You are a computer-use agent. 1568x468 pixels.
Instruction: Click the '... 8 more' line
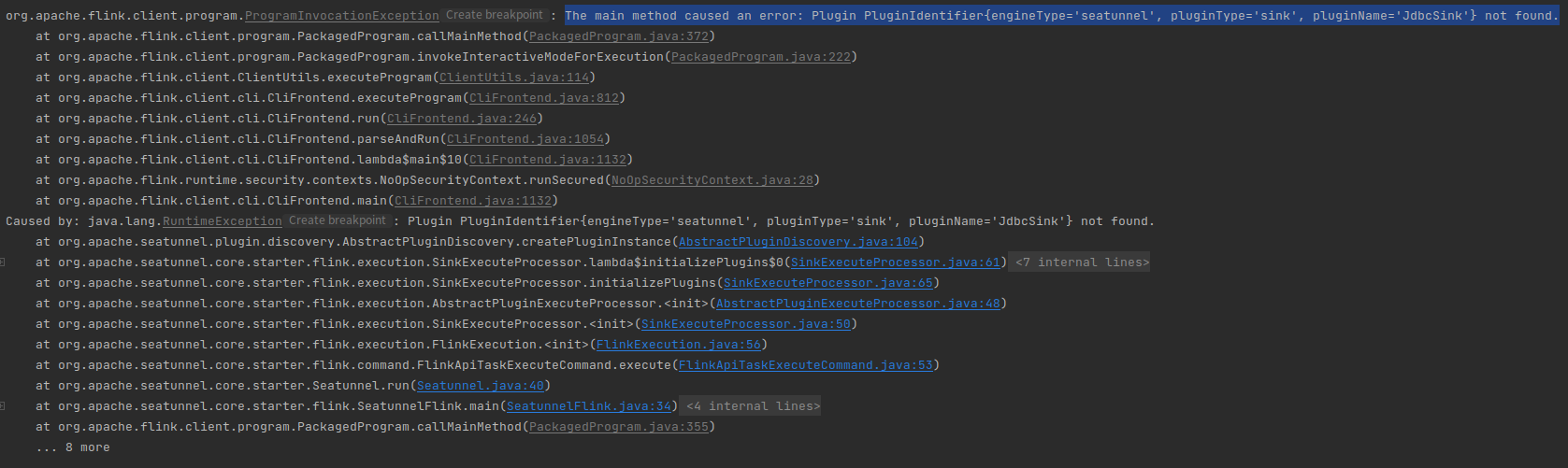[x=73, y=447]
